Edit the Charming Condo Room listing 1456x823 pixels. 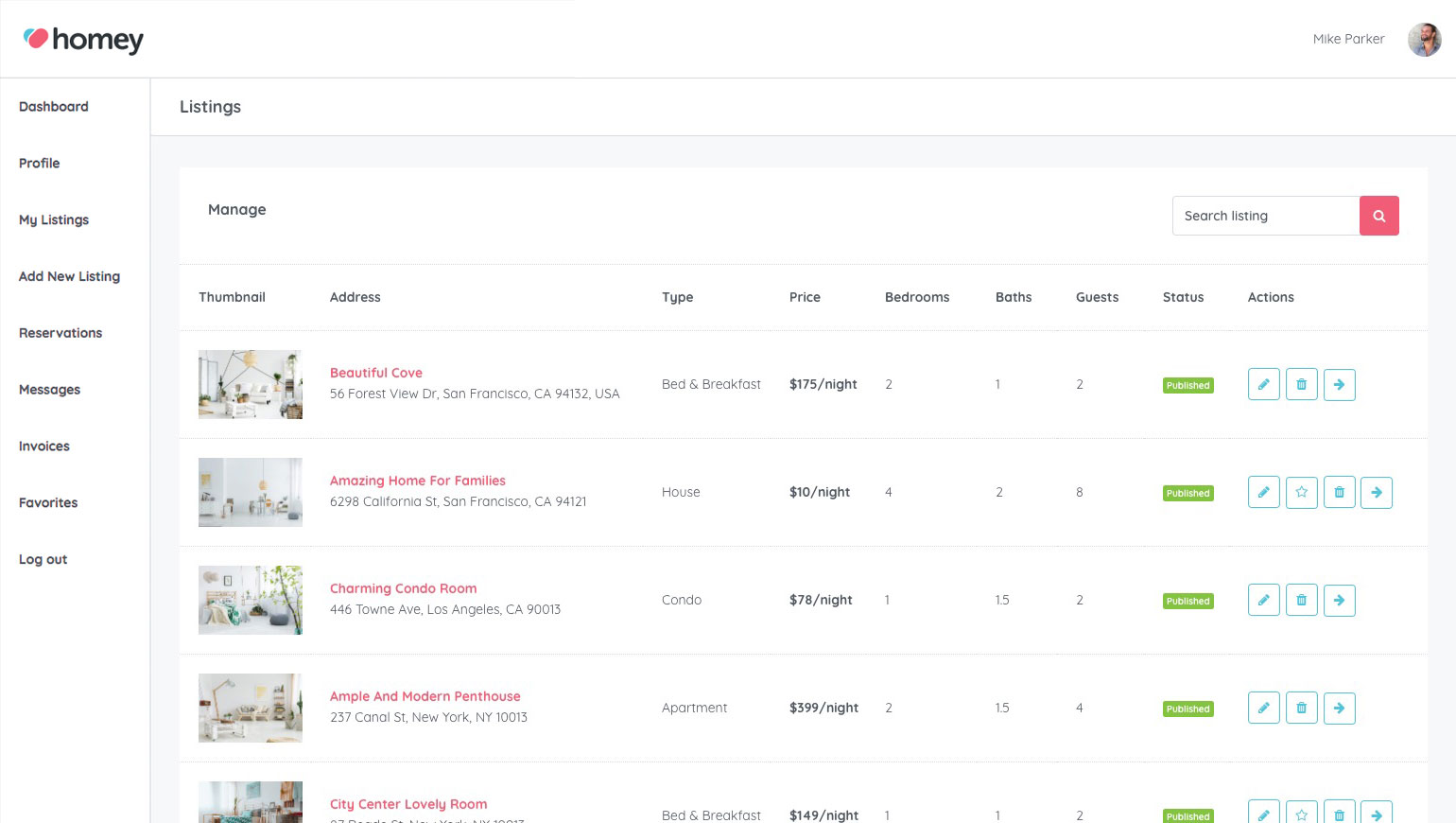click(1263, 601)
